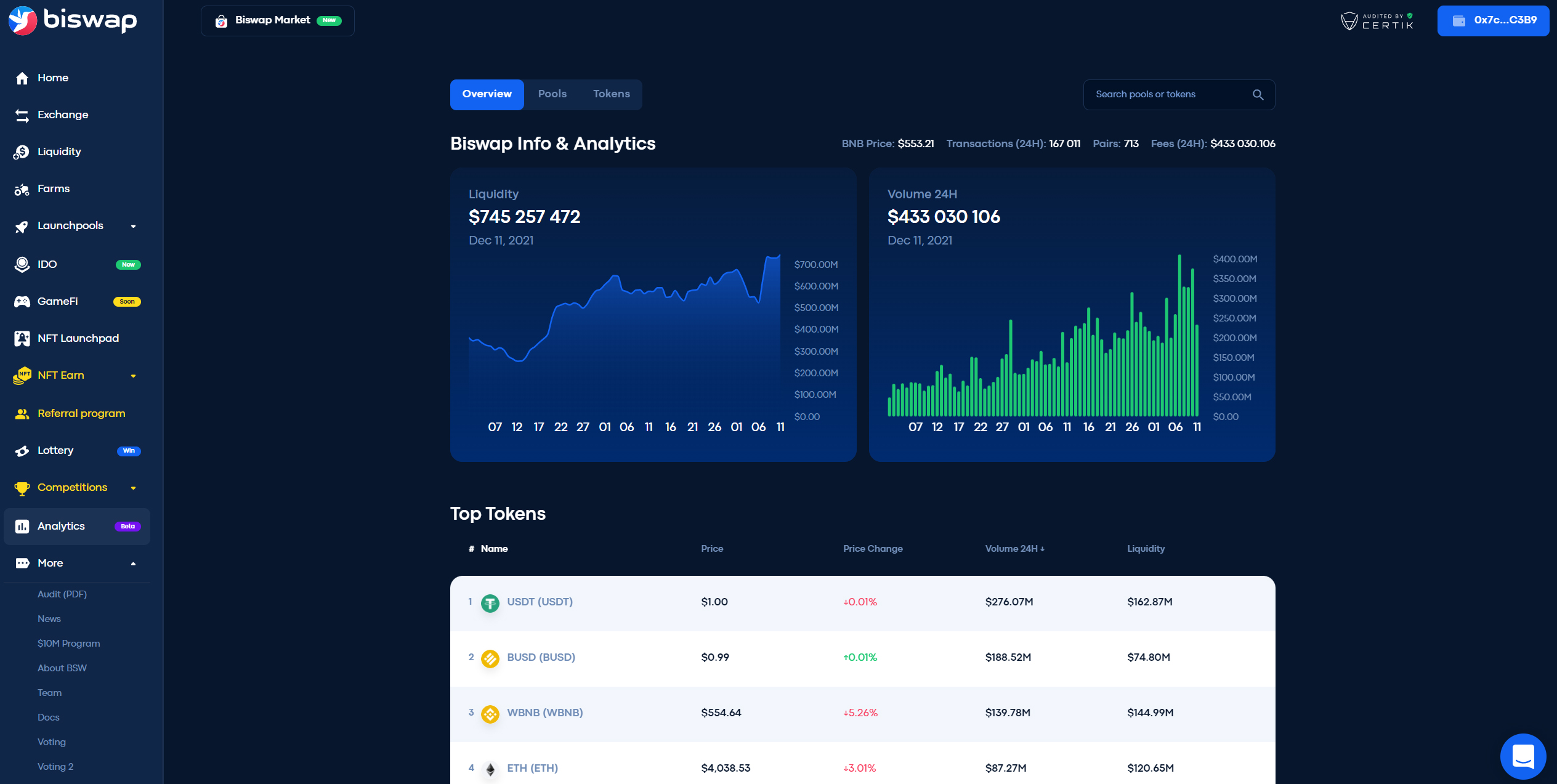
Task: Click the GameFi Soon badge
Action: (x=127, y=302)
